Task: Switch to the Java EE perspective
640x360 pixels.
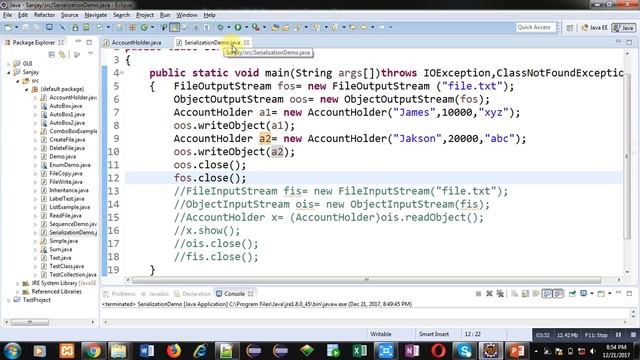Action: click(594, 27)
